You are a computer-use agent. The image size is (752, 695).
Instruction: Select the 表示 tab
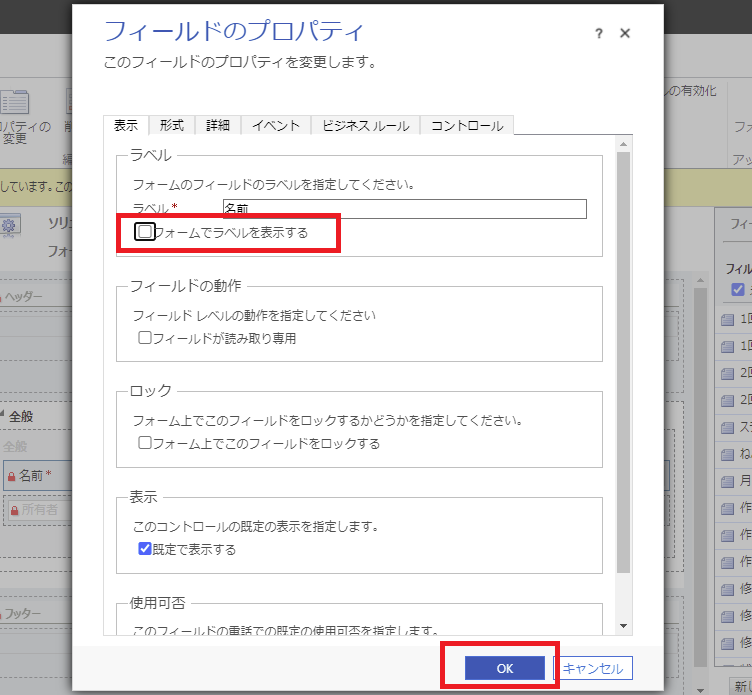point(126,126)
